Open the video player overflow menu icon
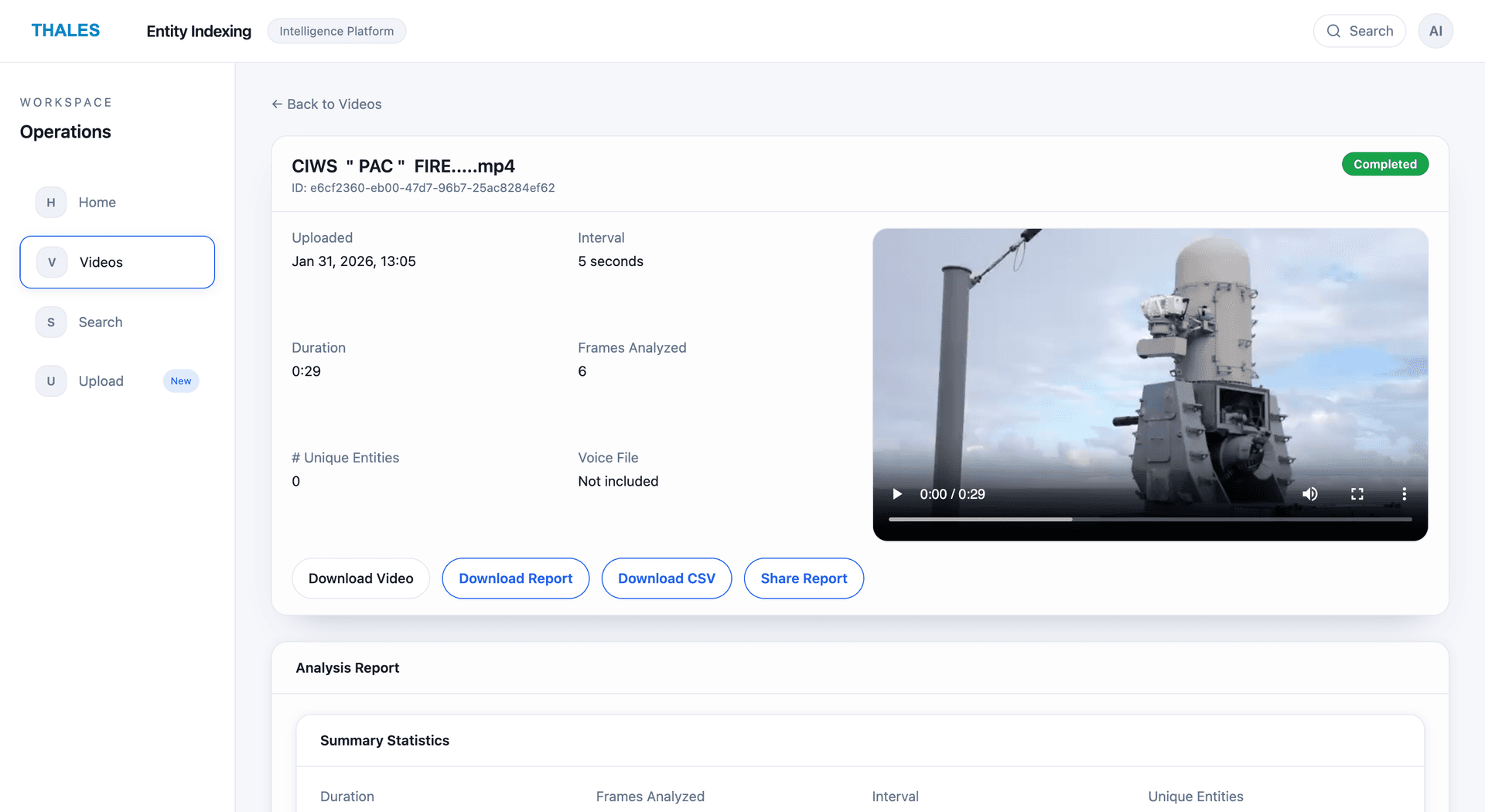The width and height of the screenshot is (1485, 812). (x=1405, y=493)
